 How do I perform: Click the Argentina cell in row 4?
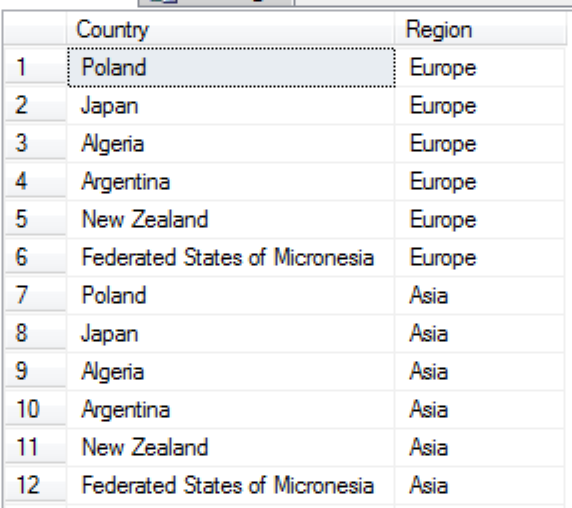231,182
